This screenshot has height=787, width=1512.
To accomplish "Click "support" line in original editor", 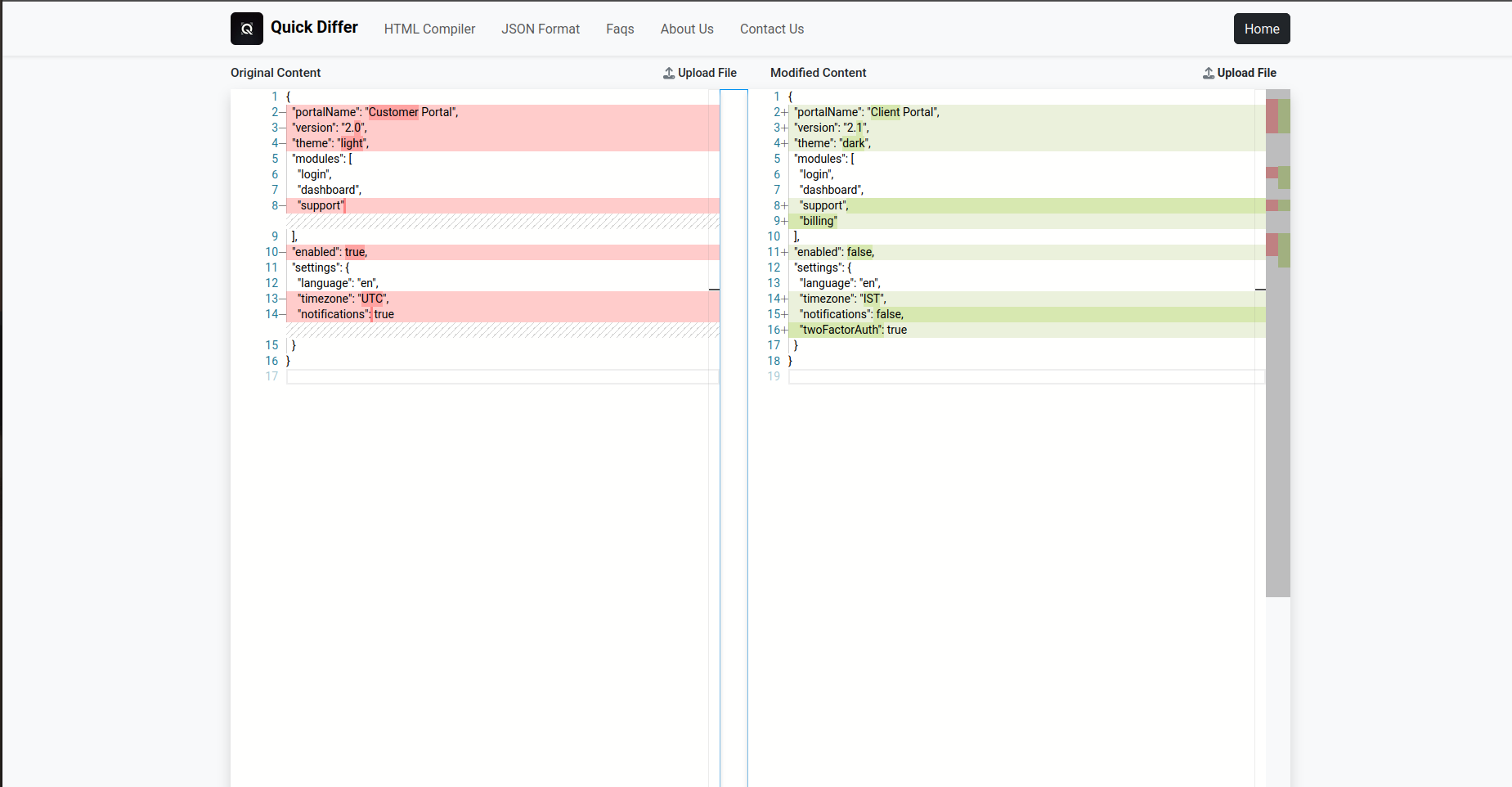I will pyautogui.click(x=502, y=205).
